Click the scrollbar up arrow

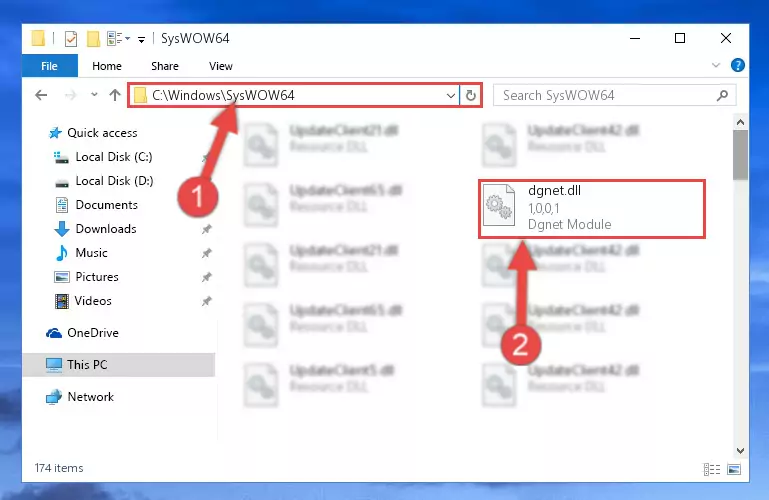click(x=741, y=122)
